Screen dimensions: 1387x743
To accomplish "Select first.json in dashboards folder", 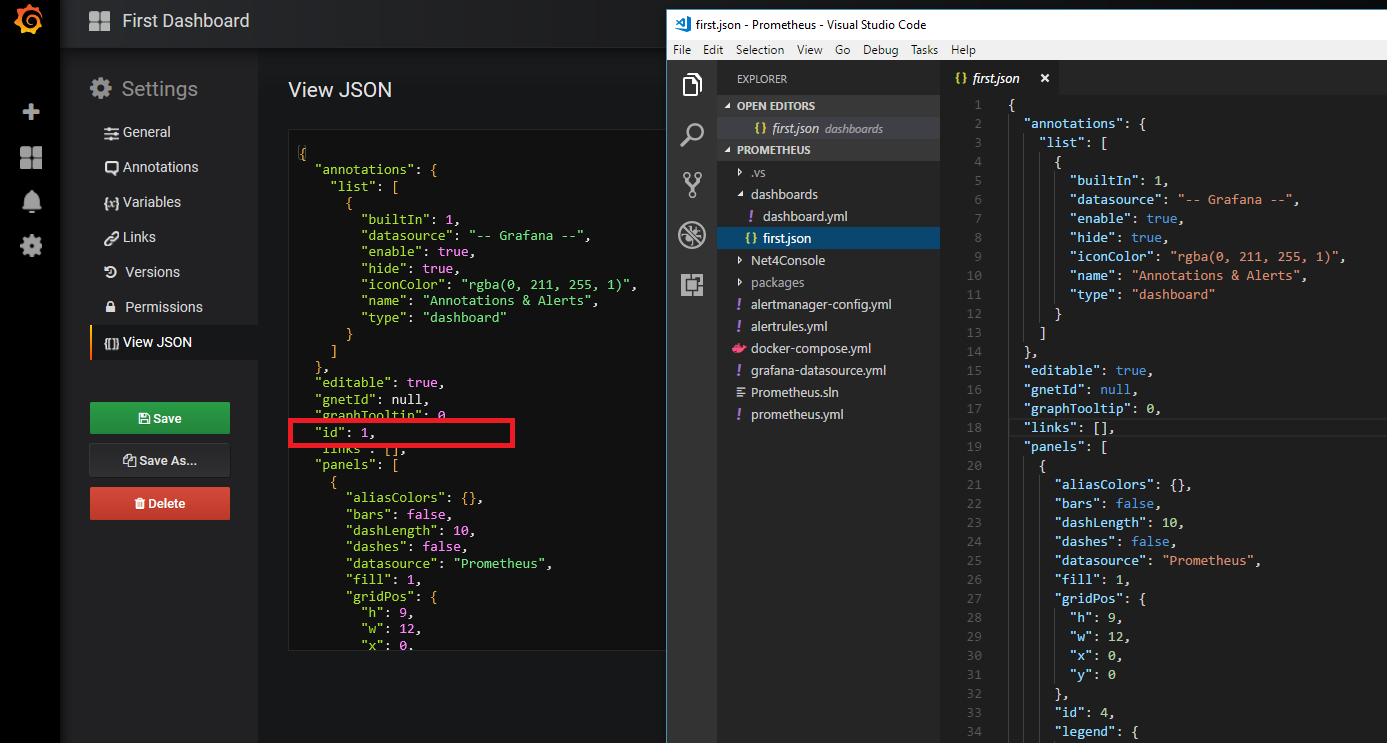I will click(x=828, y=238).
